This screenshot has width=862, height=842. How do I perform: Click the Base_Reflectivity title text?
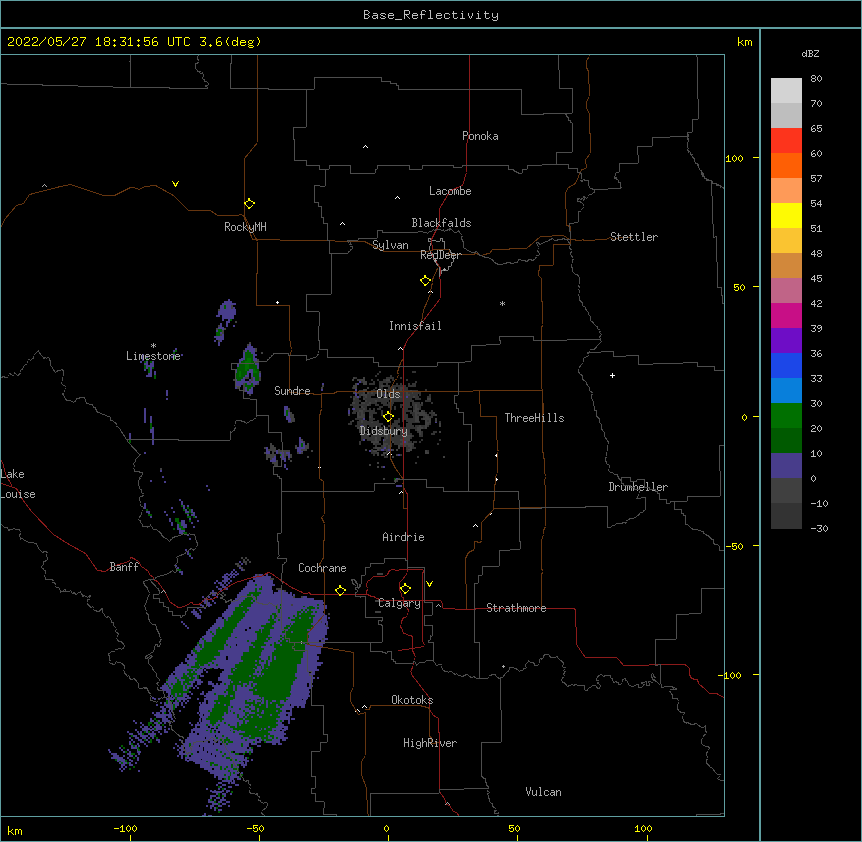pos(431,15)
